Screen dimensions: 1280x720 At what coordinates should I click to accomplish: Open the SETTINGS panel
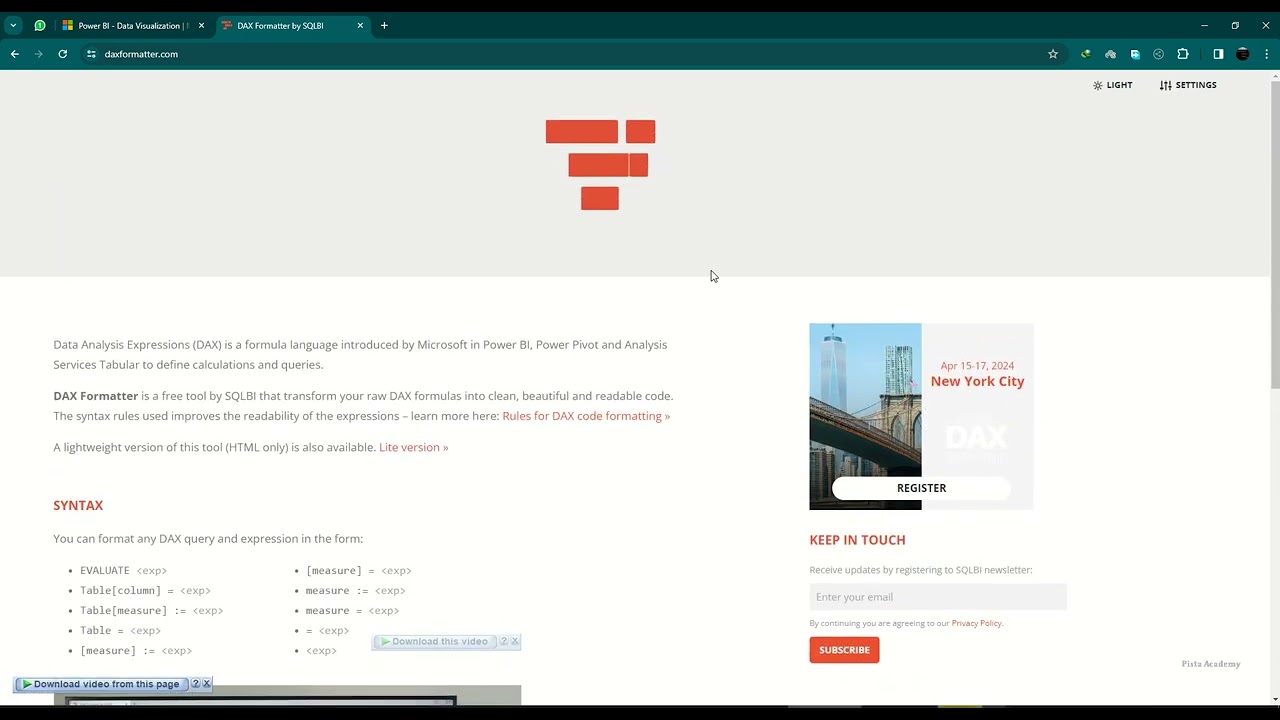pyautogui.click(x=1188, y=85)
